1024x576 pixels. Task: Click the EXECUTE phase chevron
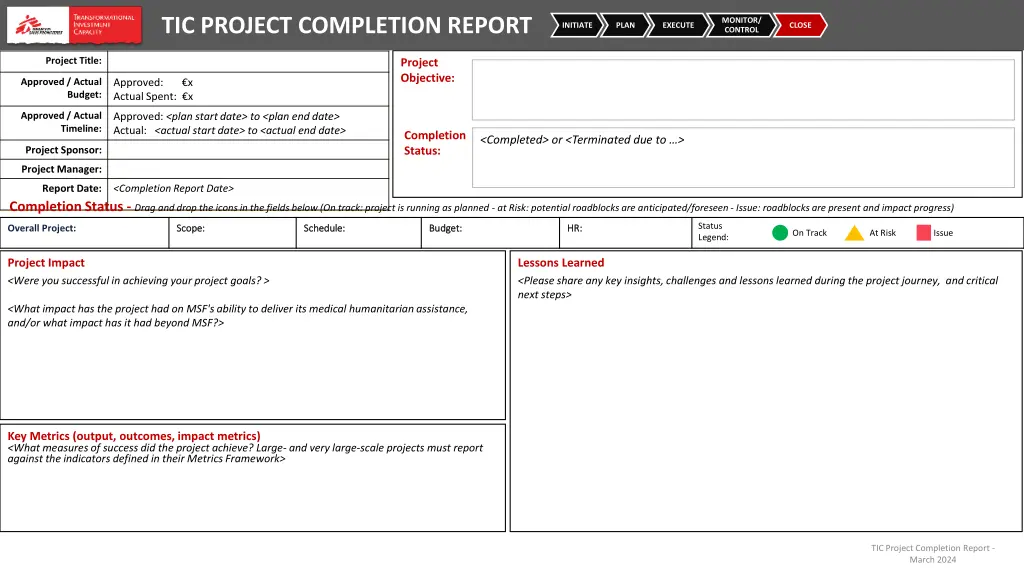click(678, 25)
